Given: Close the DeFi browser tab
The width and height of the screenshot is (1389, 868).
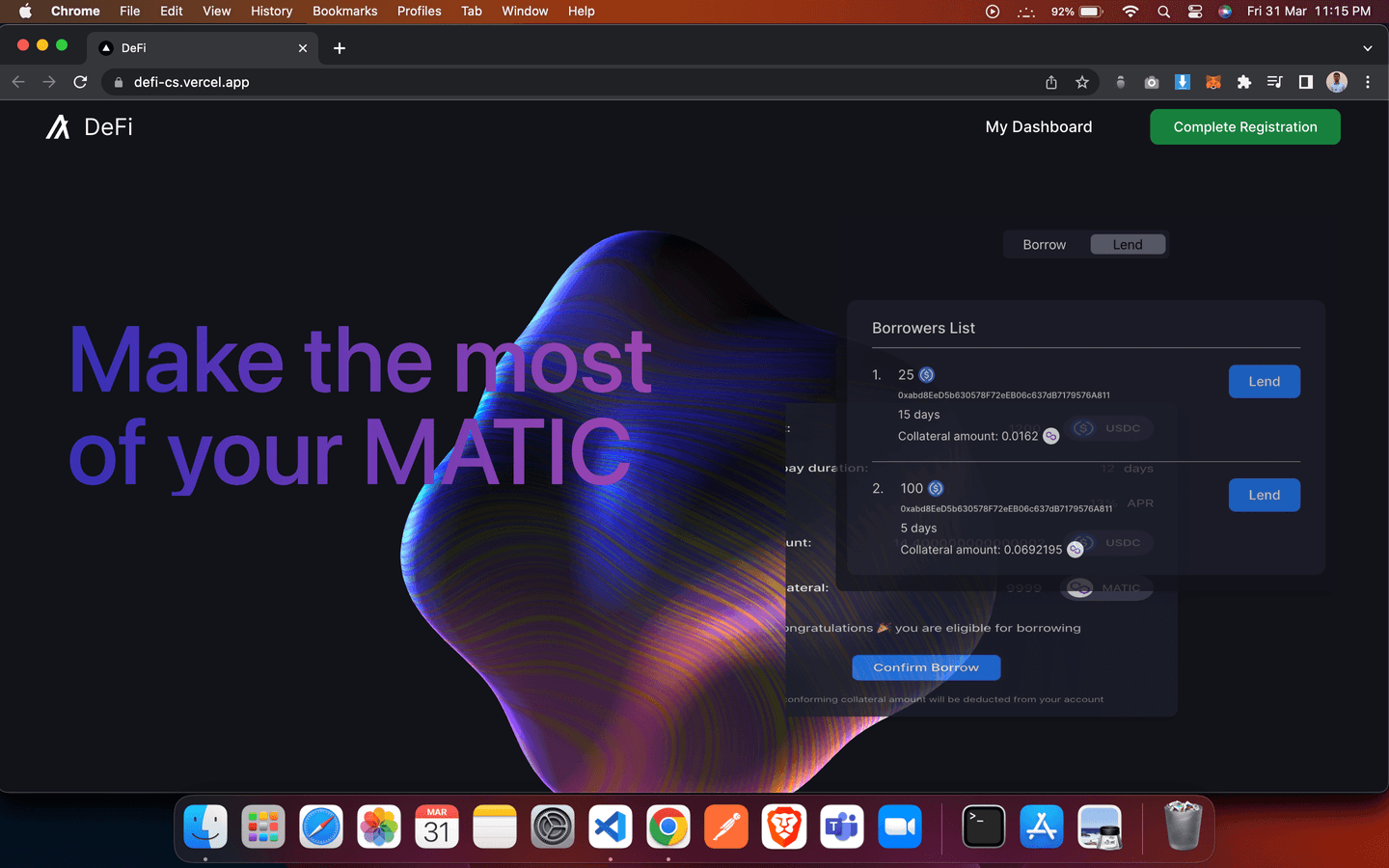Looking at the screenshot, I should (x=303, y=48).
